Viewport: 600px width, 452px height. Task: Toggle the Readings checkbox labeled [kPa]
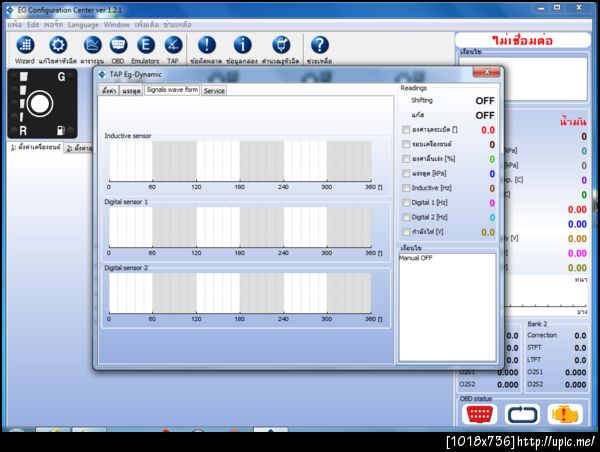tap(406, 173)
